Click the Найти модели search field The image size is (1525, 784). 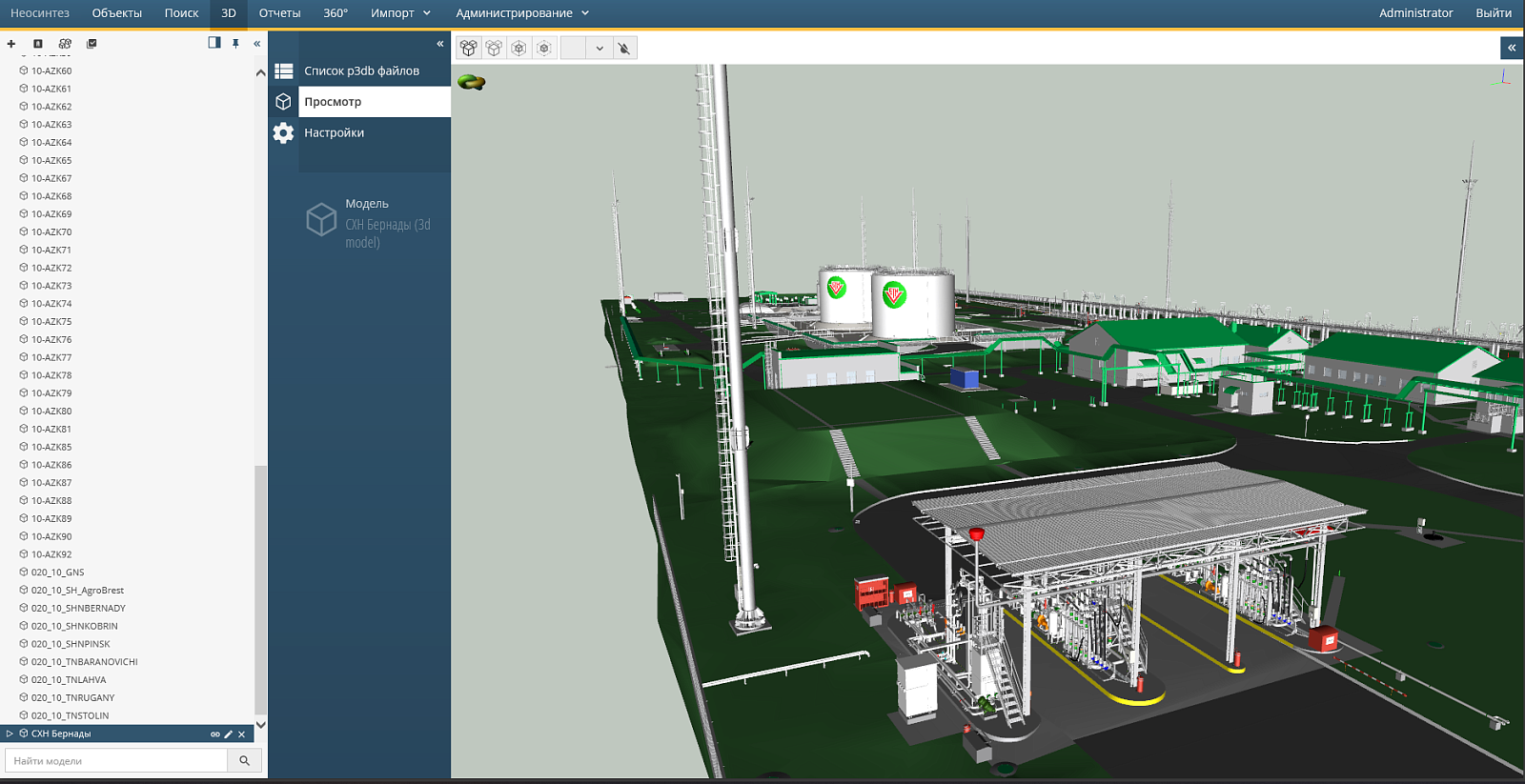click(x=116, y=760)
